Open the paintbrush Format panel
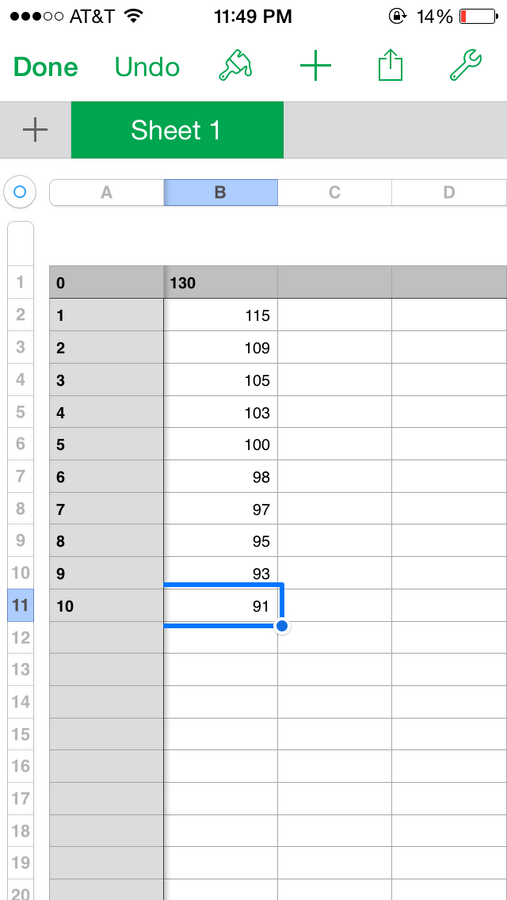 pyautogui.click(x=235, y=65)
